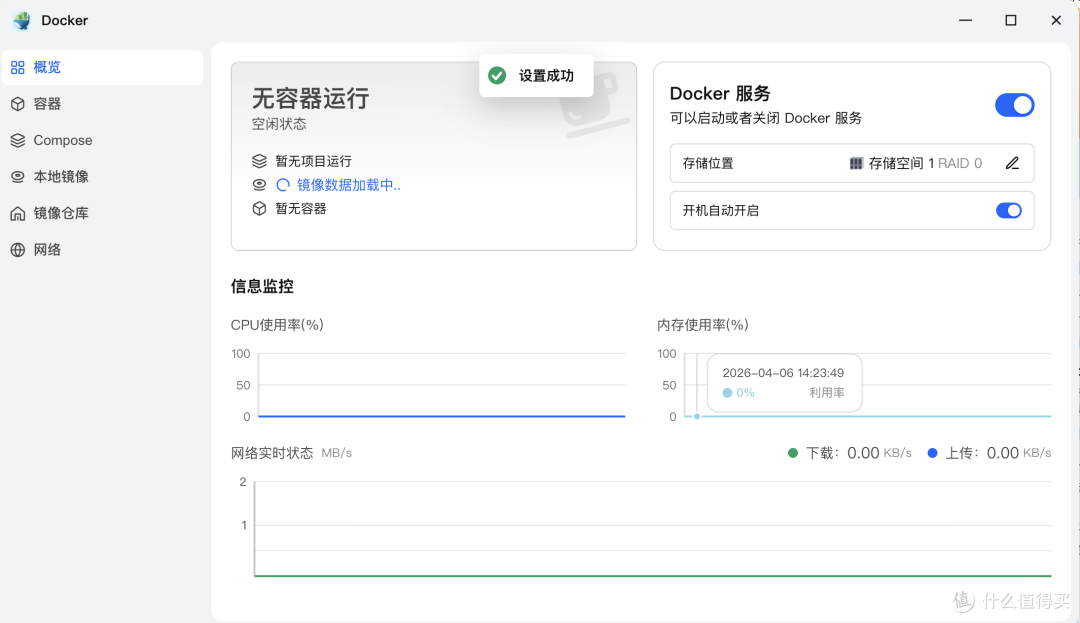Screen dimensions: 1080x623
Task: Click the CPU使用率(%) chart title
Action: pos(277,325)
